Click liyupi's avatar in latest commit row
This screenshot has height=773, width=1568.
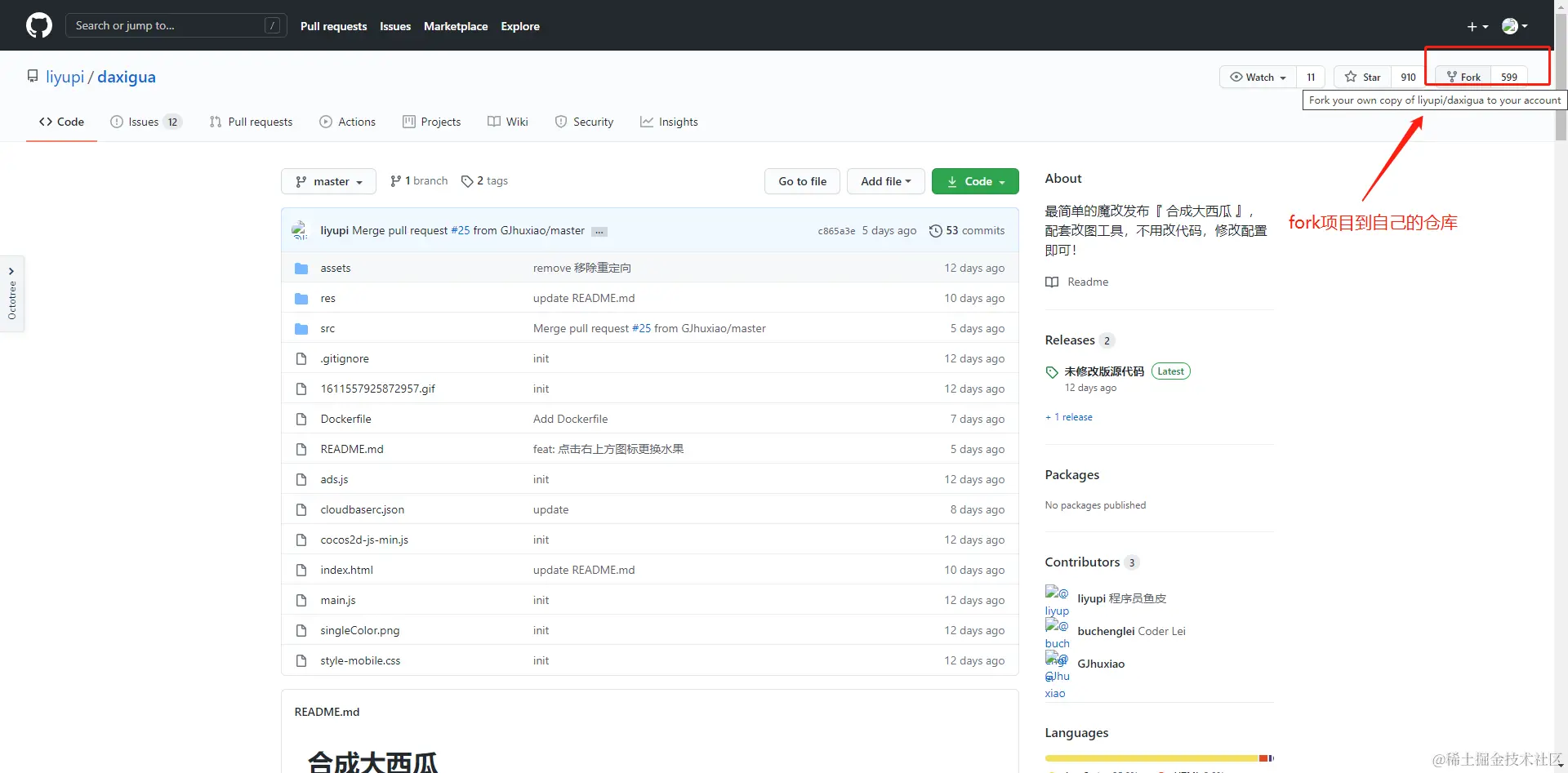(x=301, y=230)
